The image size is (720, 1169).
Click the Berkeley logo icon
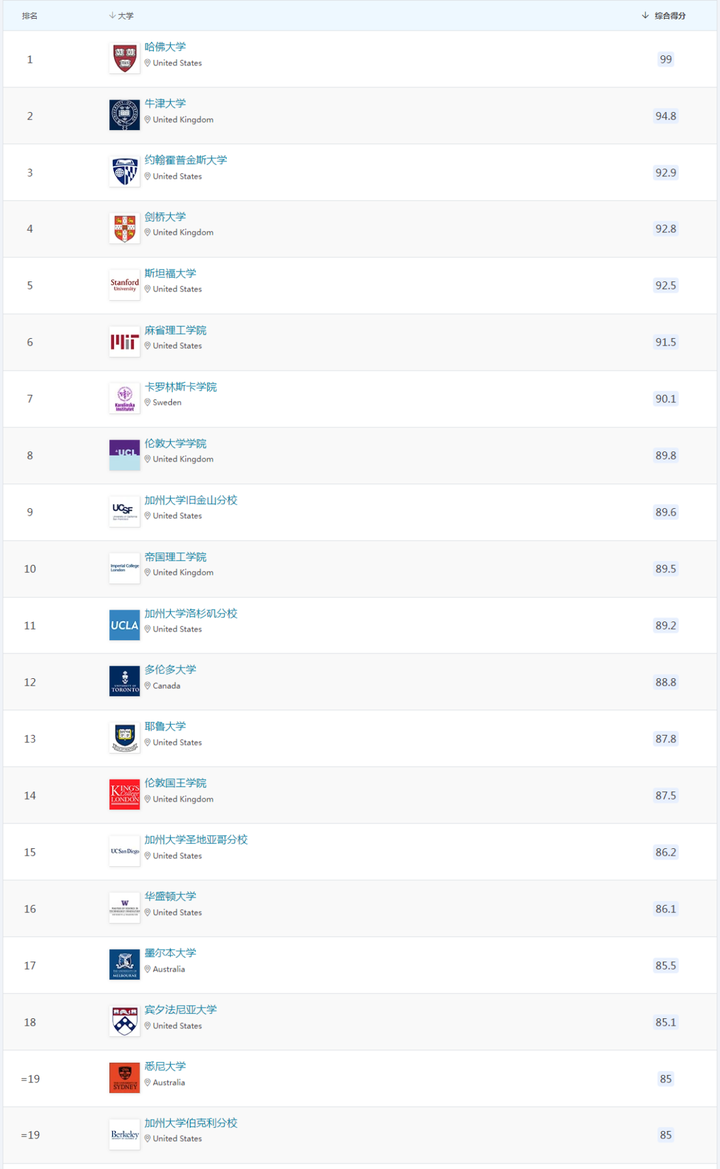point(124,1135)
